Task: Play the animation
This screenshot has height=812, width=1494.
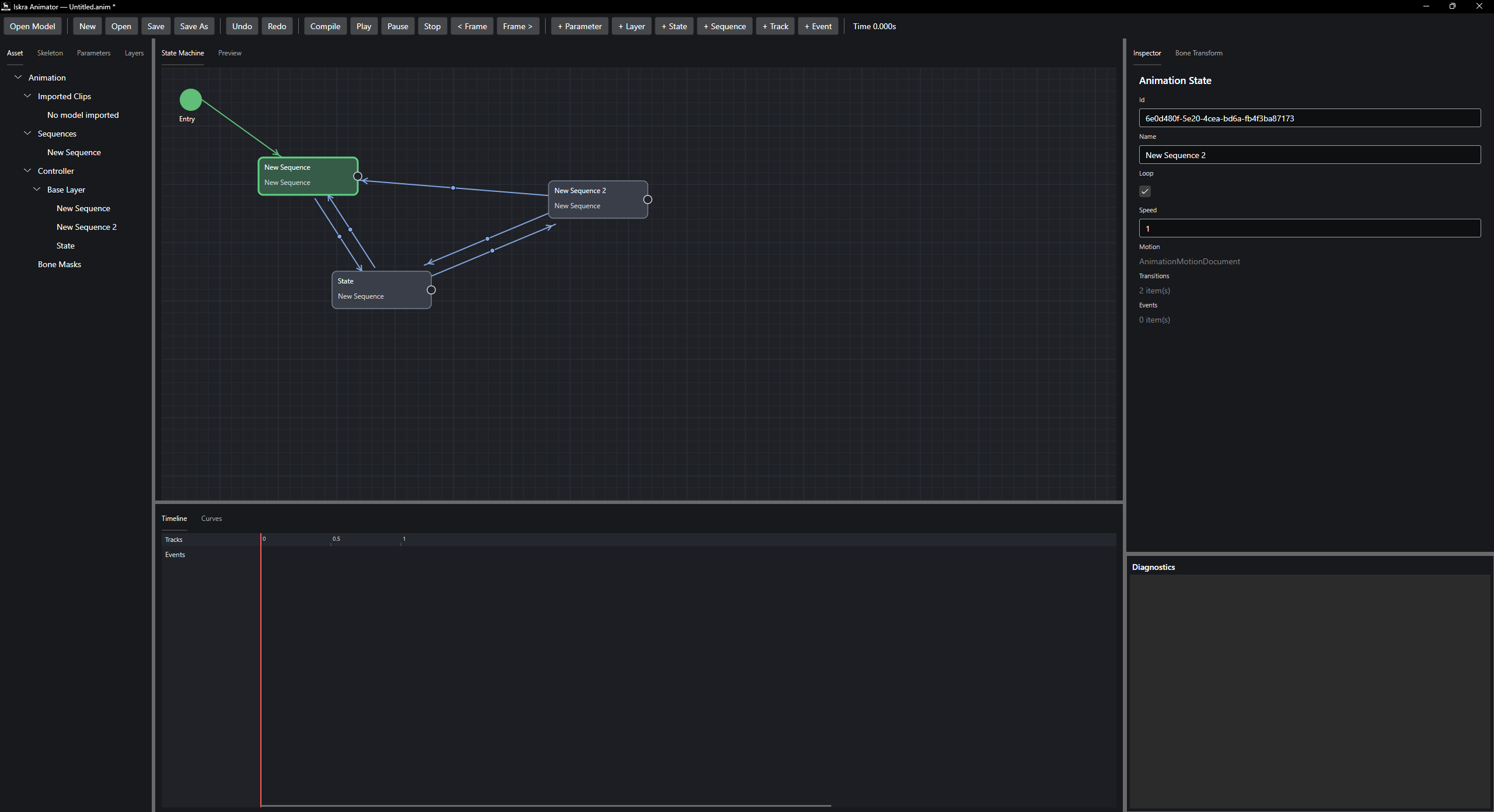Action: click(x=364, y=26)
